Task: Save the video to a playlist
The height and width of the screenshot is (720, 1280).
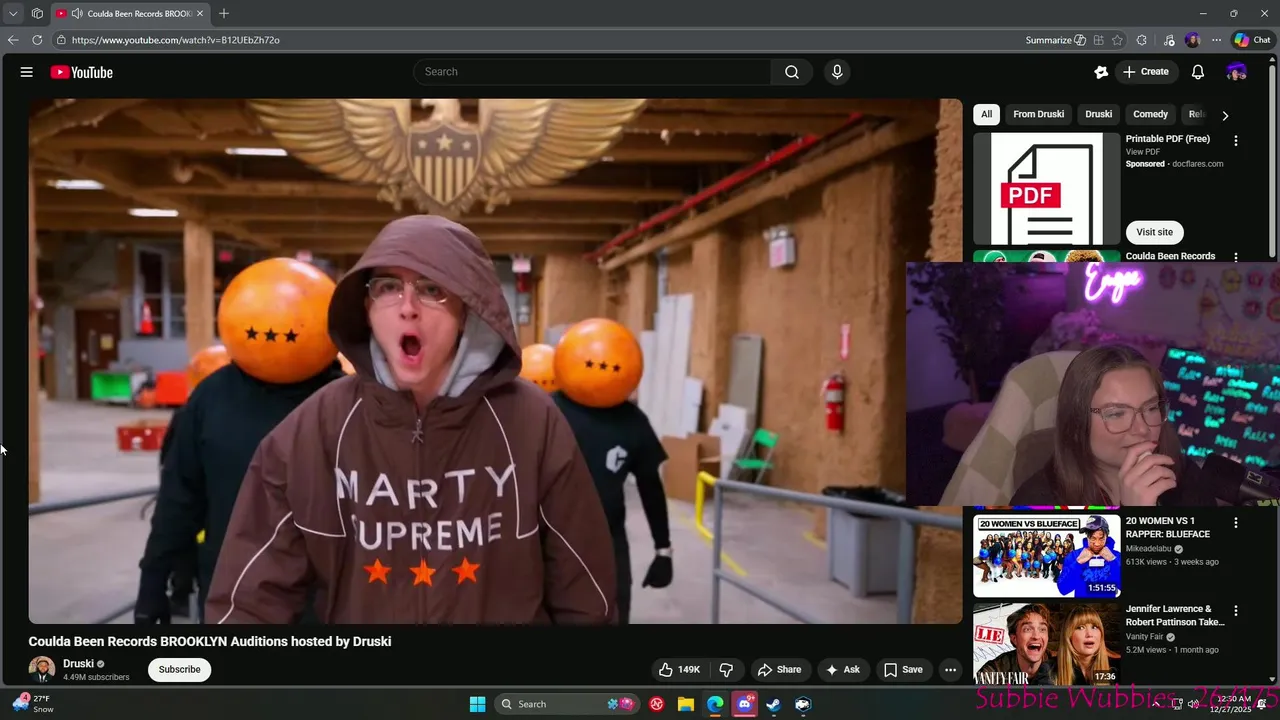Action: (903, 669)
